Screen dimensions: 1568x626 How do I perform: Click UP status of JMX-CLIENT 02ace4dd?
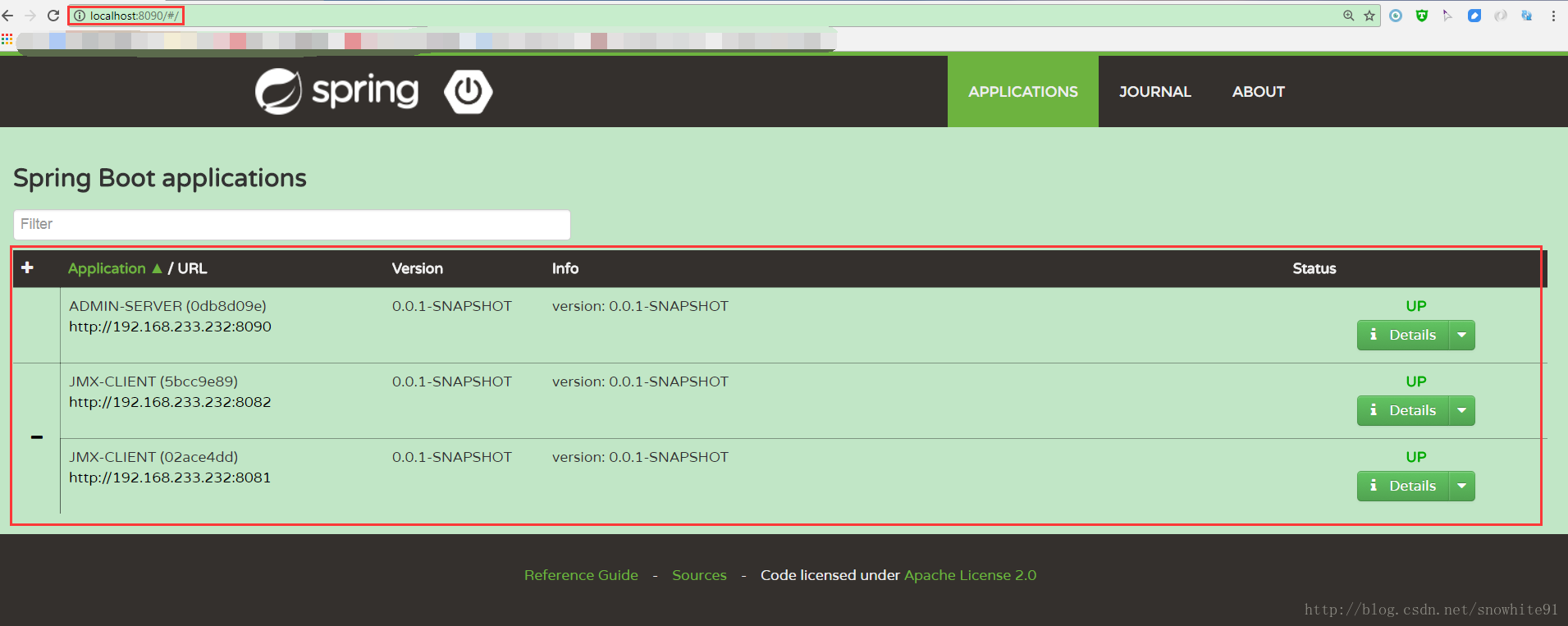1416,457
